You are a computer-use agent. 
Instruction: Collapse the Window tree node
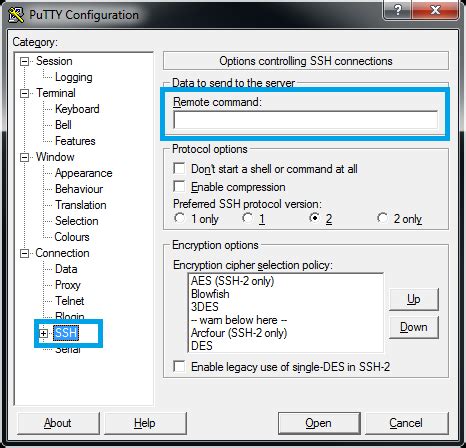coord(24,157)
